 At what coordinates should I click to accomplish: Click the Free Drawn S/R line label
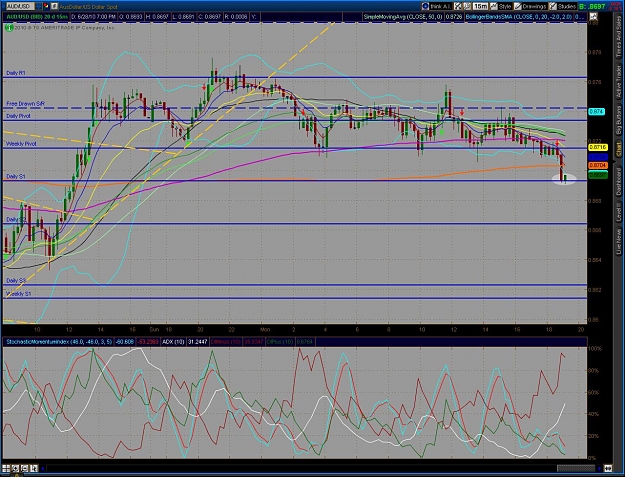pyautogui.click(x=26, y=104)
